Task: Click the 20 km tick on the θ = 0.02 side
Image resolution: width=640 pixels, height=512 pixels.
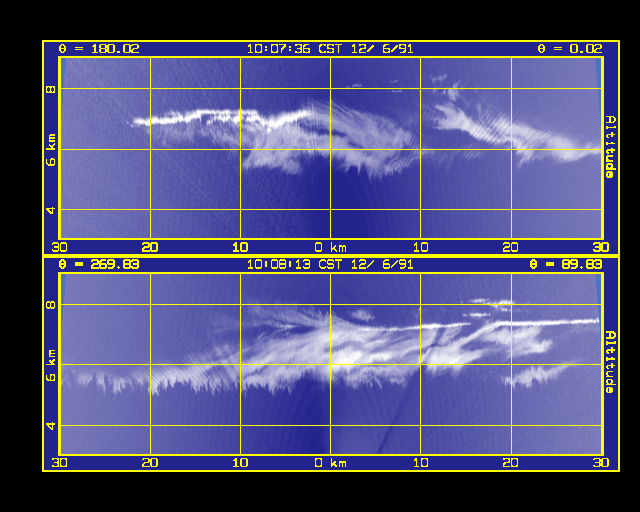Action: coord(511,247)
